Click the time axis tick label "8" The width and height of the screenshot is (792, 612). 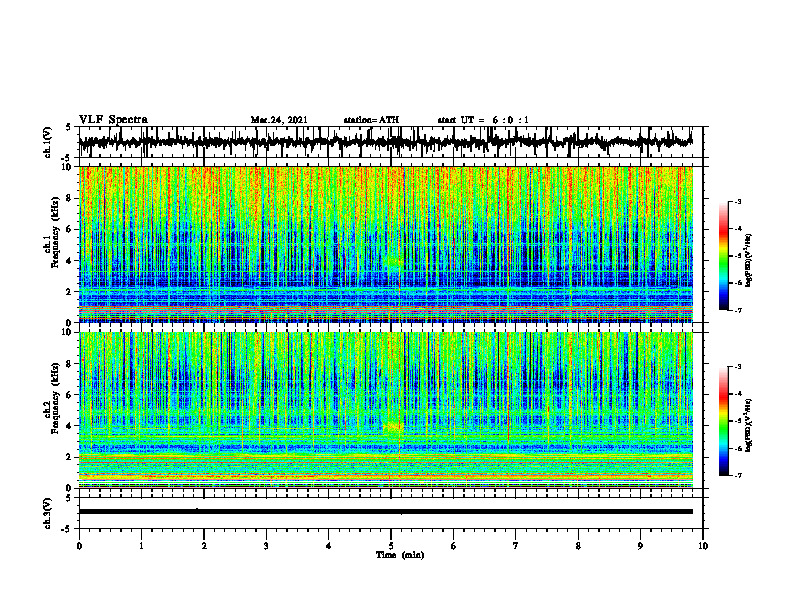578,546
